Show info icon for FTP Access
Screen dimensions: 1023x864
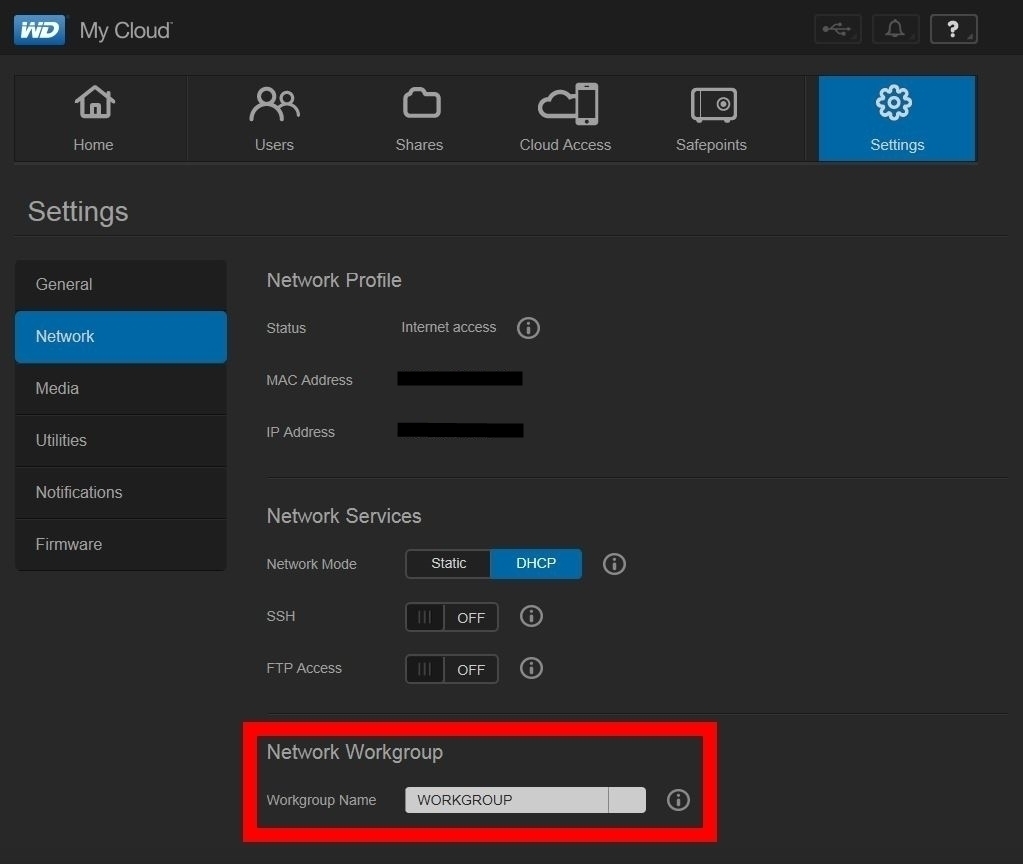tap(531, 668)
